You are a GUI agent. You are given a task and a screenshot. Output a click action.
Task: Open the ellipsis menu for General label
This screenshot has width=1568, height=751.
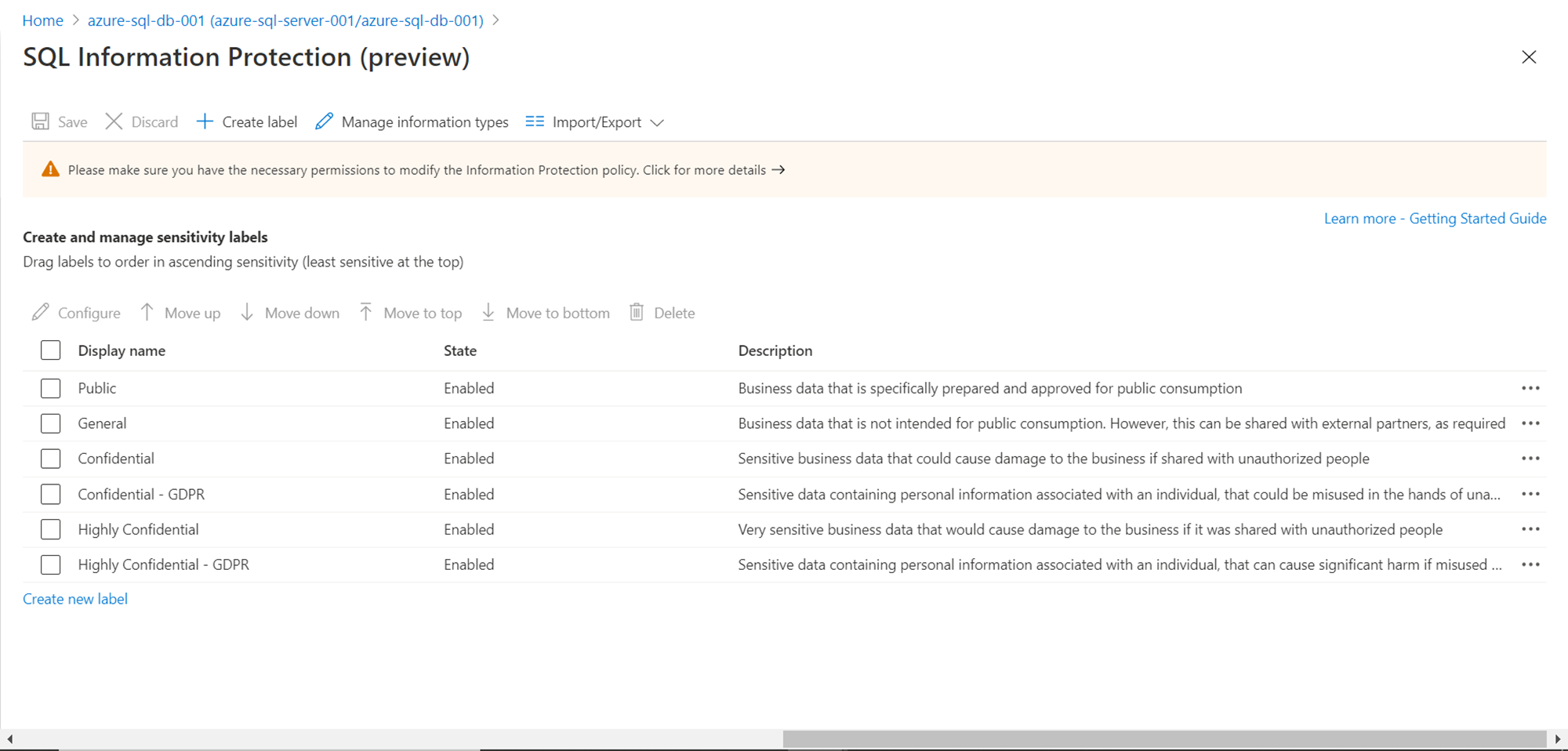(x=1530, y=423)
